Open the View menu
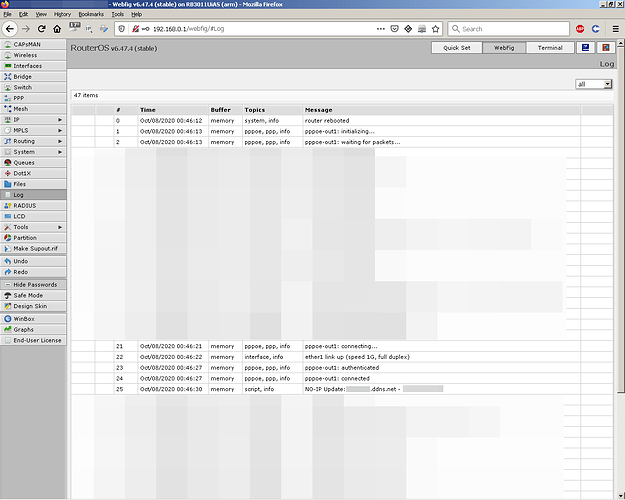 click(x=41, y=14)
